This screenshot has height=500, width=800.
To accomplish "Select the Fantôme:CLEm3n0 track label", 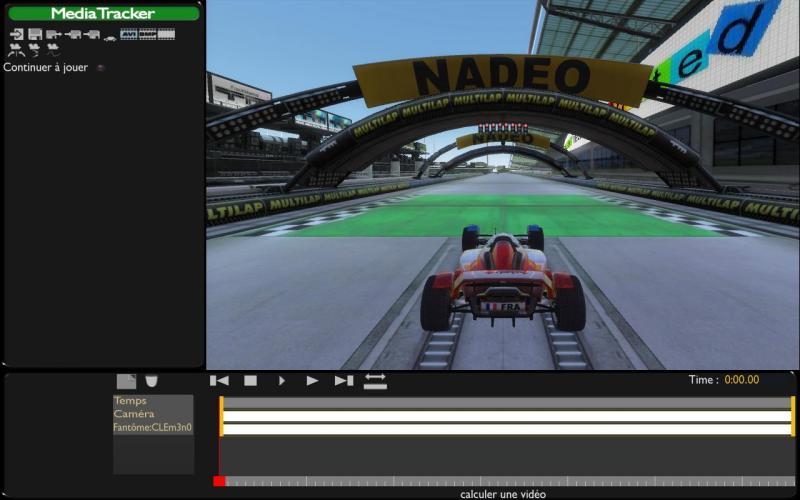I will [x=153, y=427].
